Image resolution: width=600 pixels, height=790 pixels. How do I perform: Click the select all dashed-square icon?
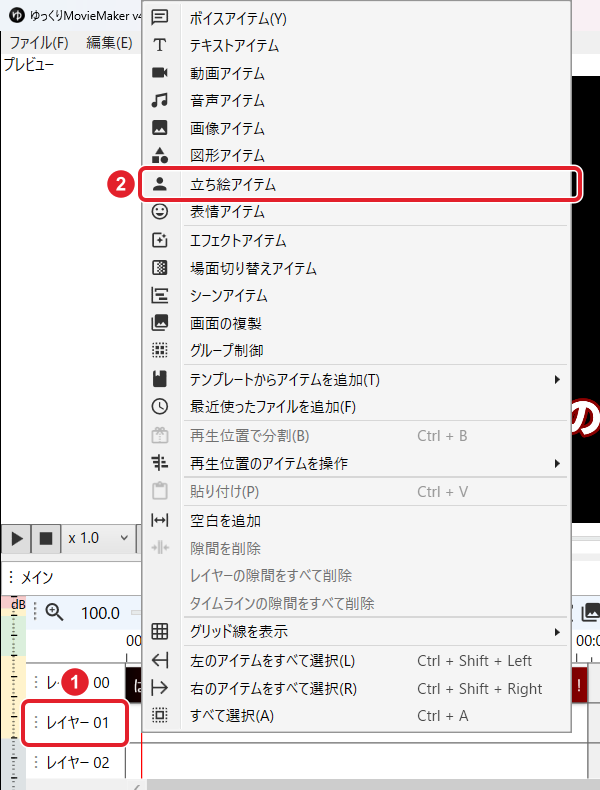coord(160,715)
